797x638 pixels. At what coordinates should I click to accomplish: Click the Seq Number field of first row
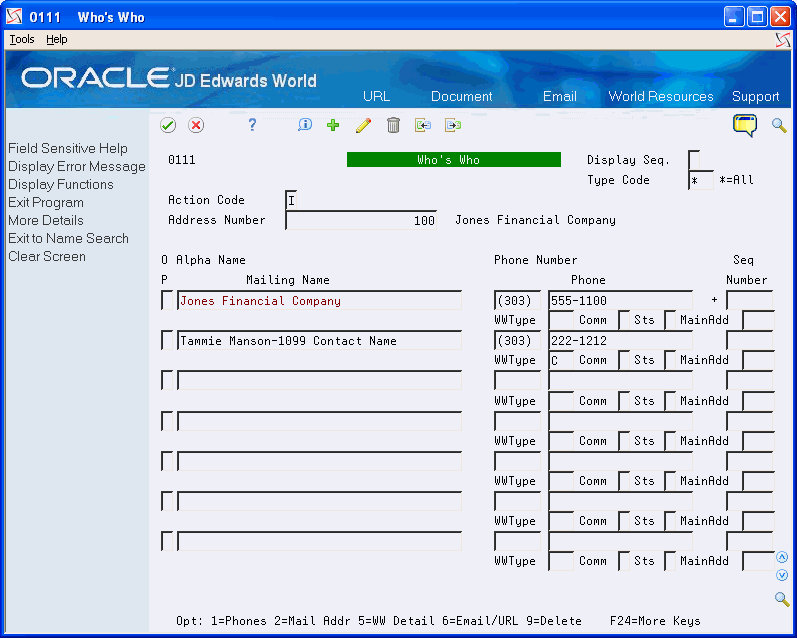750,300
